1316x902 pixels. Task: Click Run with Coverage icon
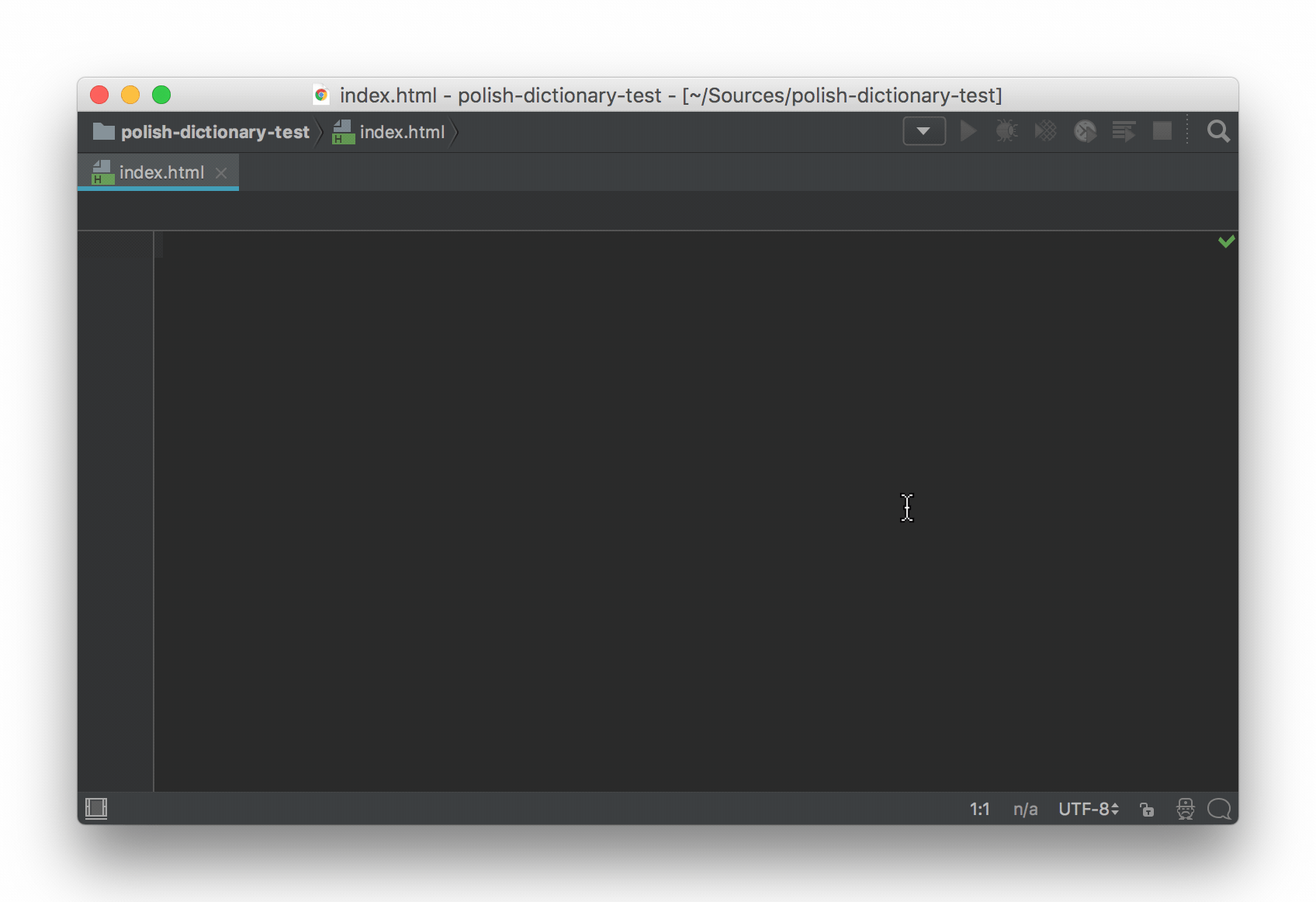1045,131
